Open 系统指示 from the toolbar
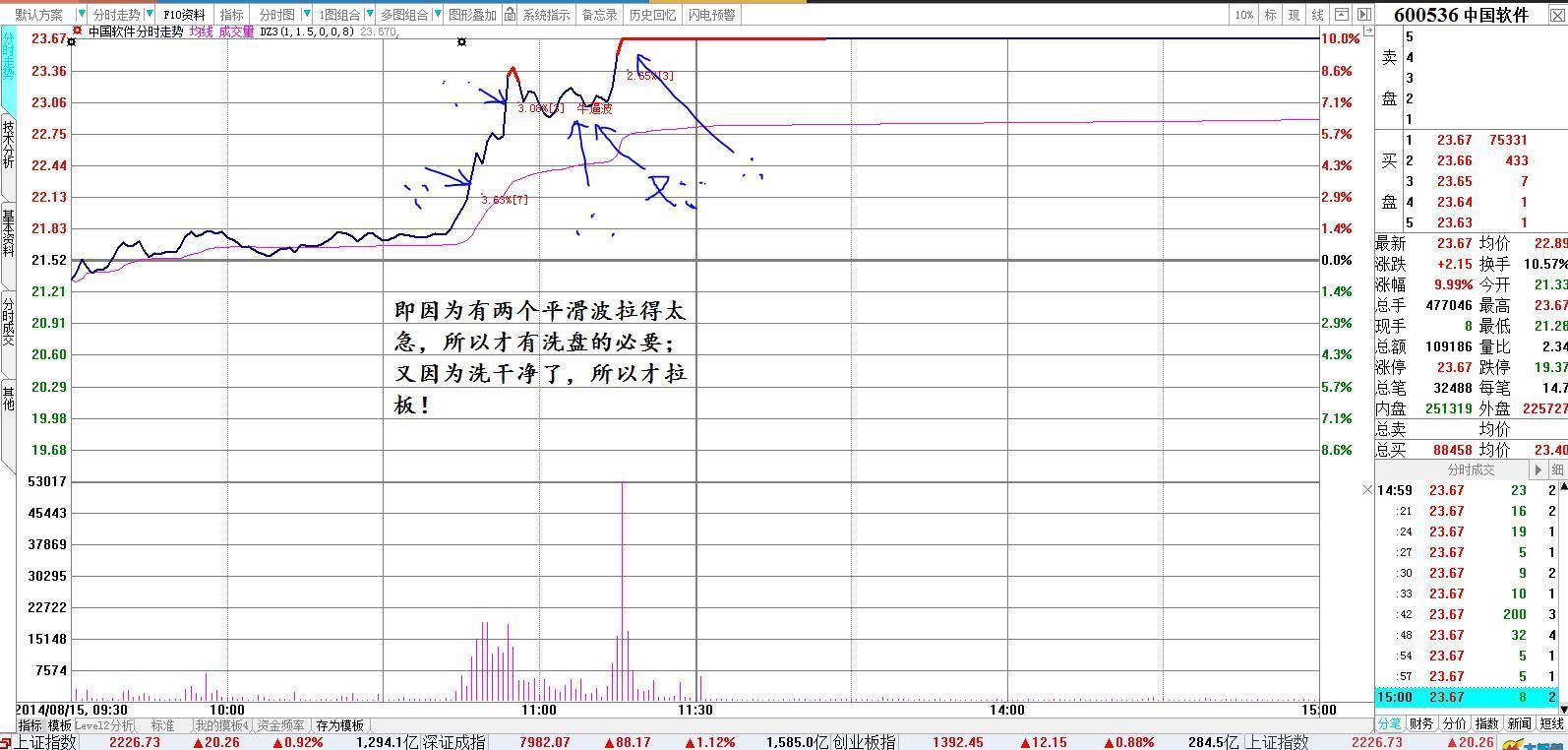 (x=546, y=15)
